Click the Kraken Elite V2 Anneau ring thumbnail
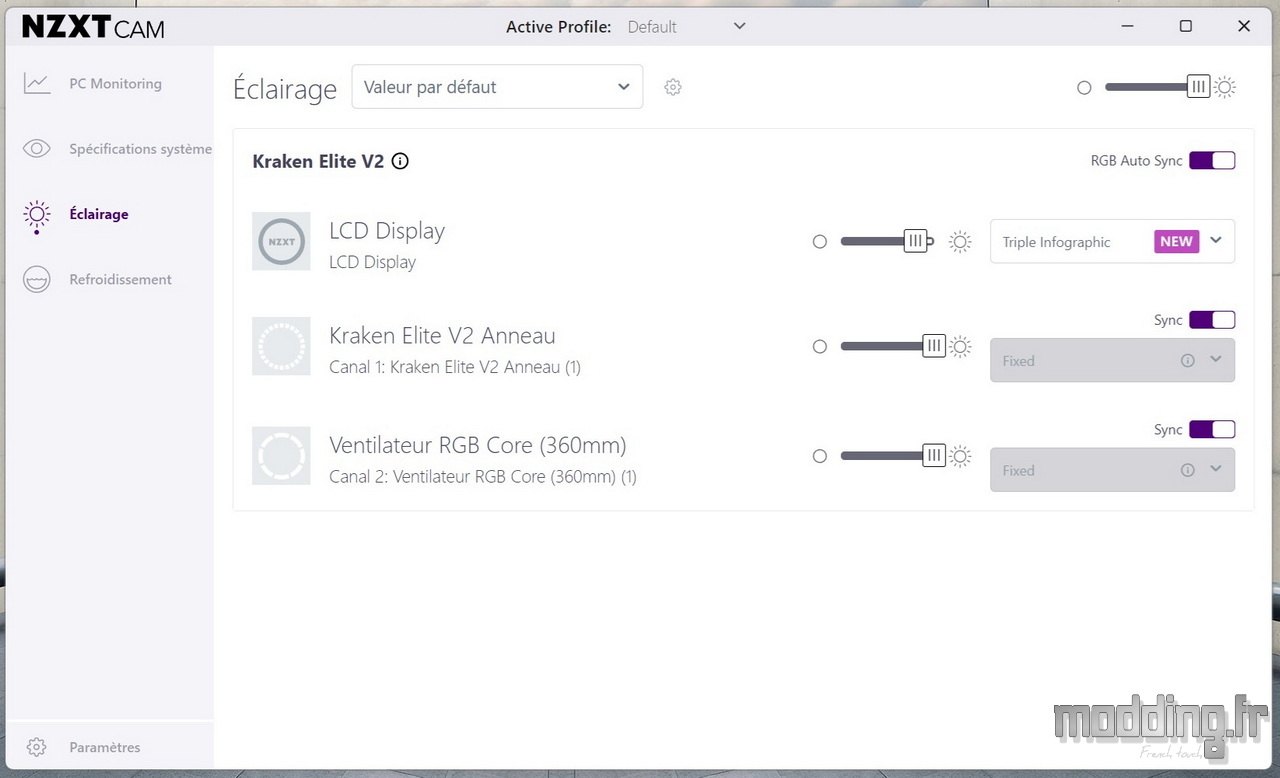Viewport: 1280px width, 778px height. click(x=281, y=346)
